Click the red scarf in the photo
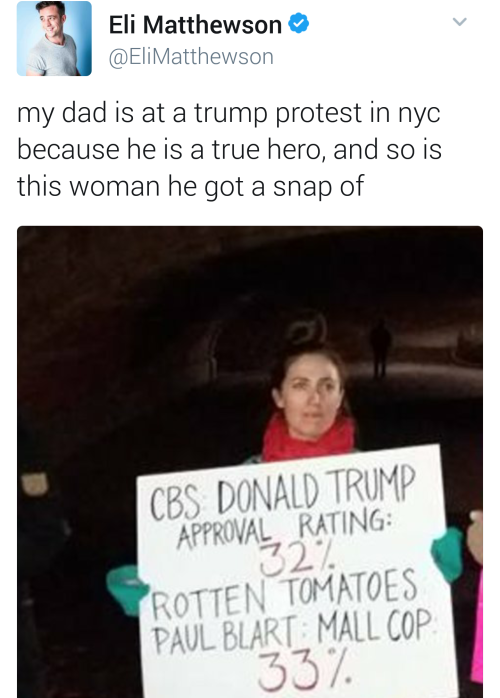Viewport: 500px width, 698px height. pyautogui.click(x=309, y=438)
